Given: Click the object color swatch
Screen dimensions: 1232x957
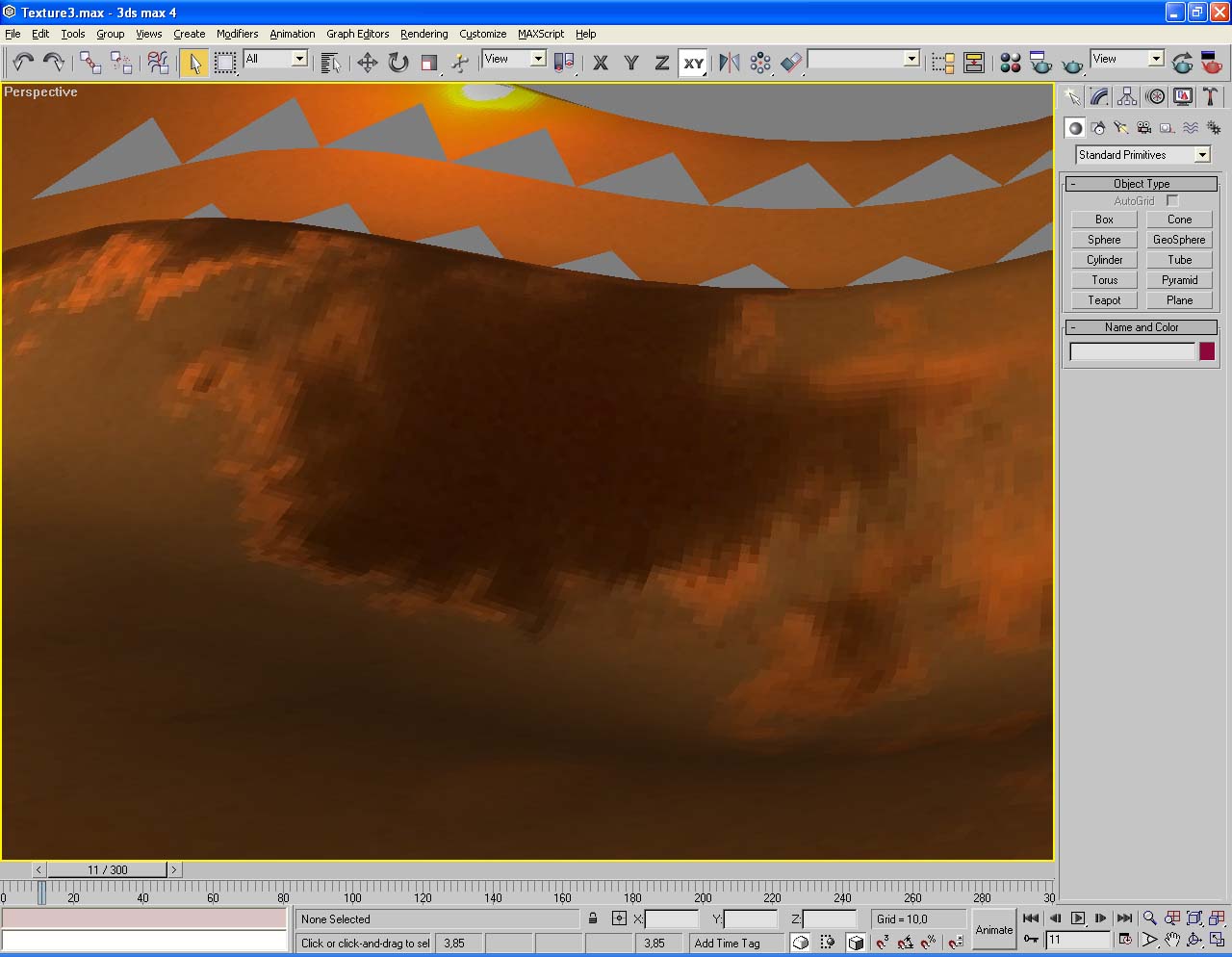Looking at the screenshot, I should coord(1207,351).
